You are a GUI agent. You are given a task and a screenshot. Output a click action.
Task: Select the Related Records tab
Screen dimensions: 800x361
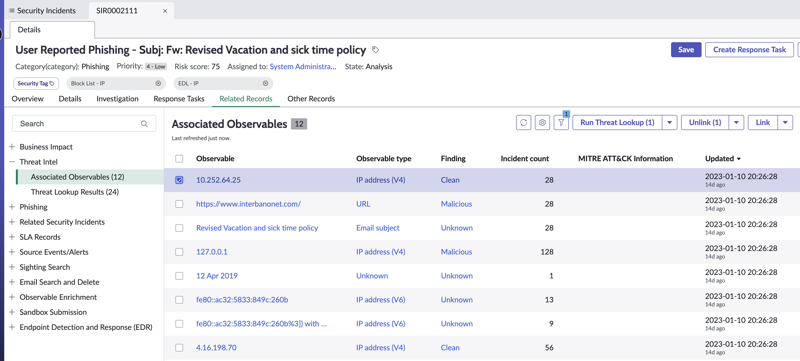click(x=246, y=99)
